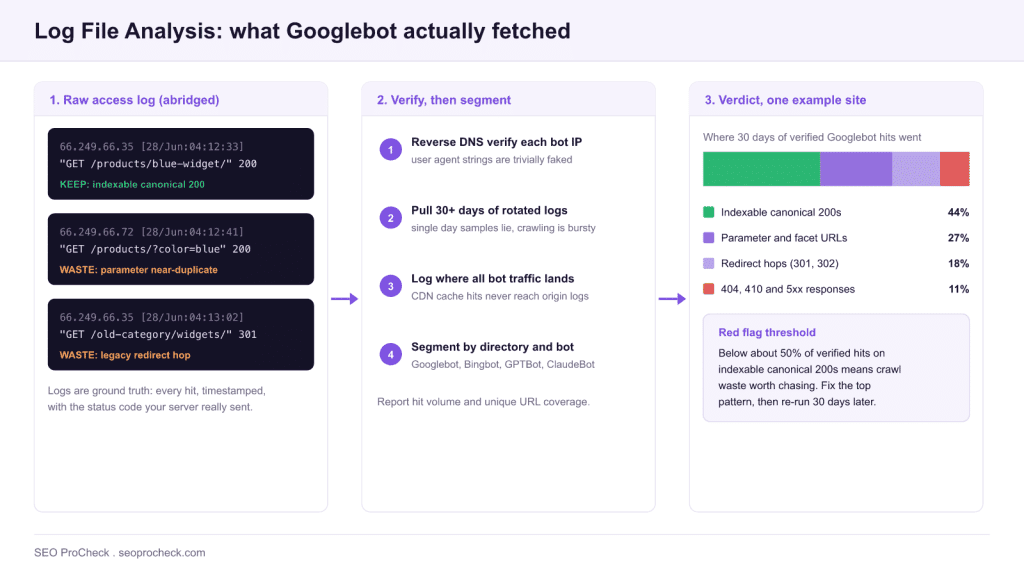Image resolution: width=1024 pixels, height=576 pixels.
Task: Click the arrow pointing to the Verdict panel
Action: pyautogui.click(x=672, y=299)
